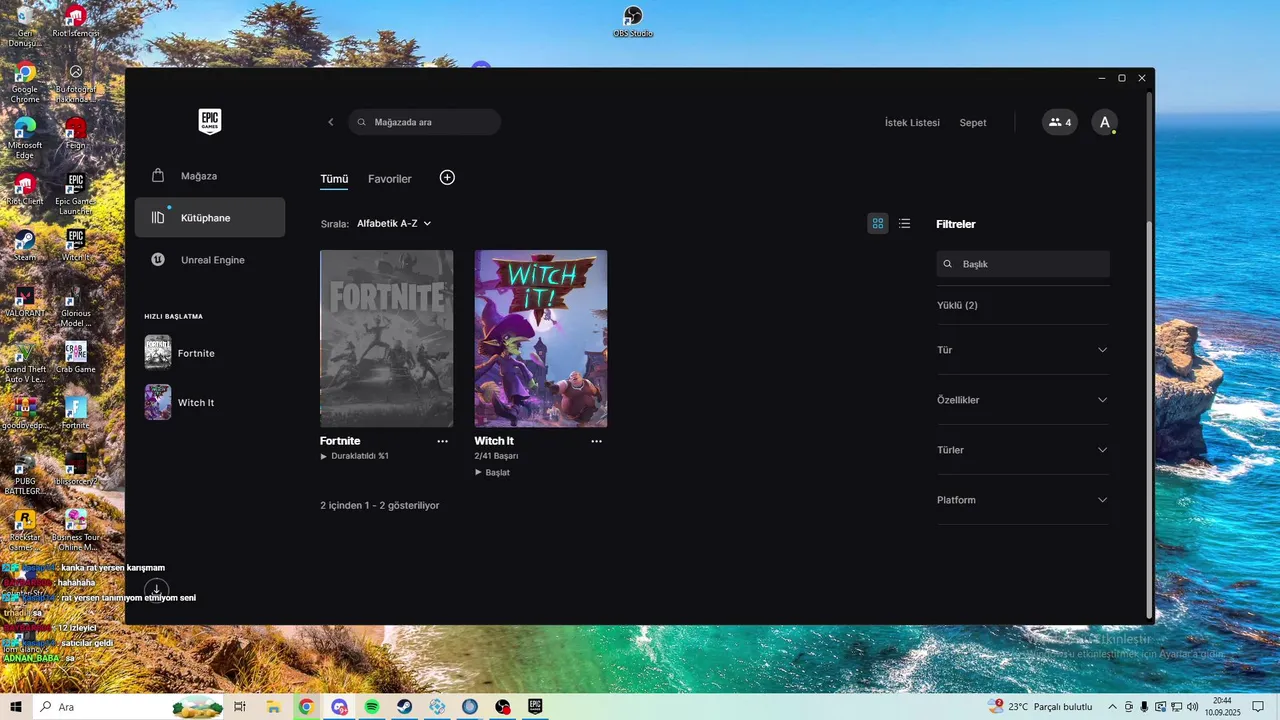Click the 2/41 Başarı achievements text
Screen dimensions: 1280x720
point(496,456)
